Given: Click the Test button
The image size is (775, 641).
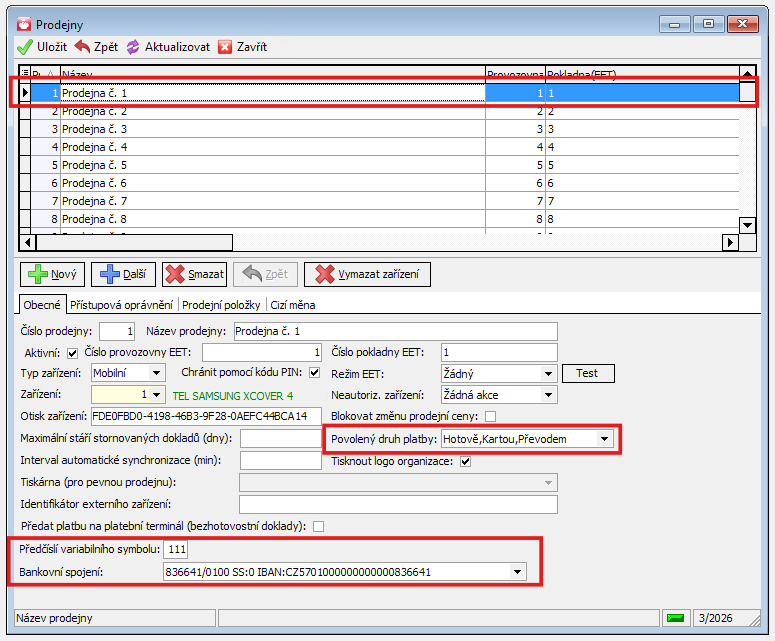Looking at the screenshot, I should tap(587, 373).
